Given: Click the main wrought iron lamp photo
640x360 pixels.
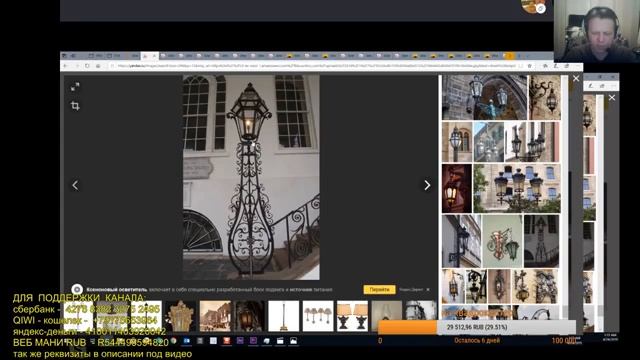Looking at the screenshot, I should (251, 177).
